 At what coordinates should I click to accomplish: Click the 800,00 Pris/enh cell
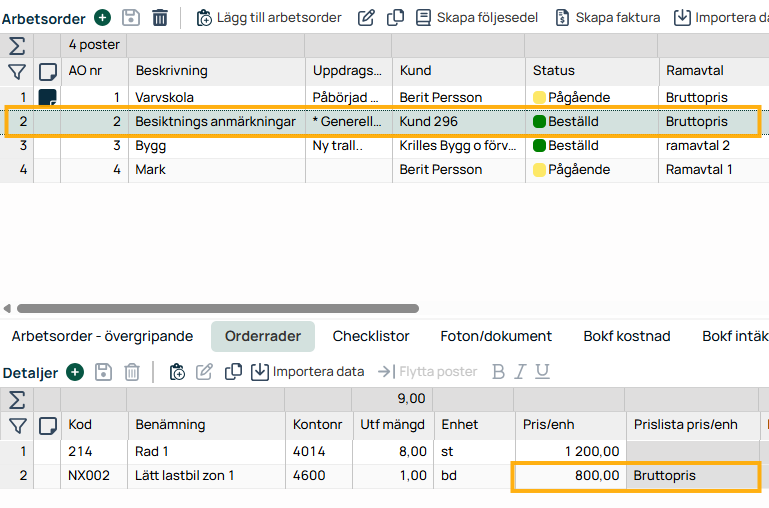click(x=568, y=476)
